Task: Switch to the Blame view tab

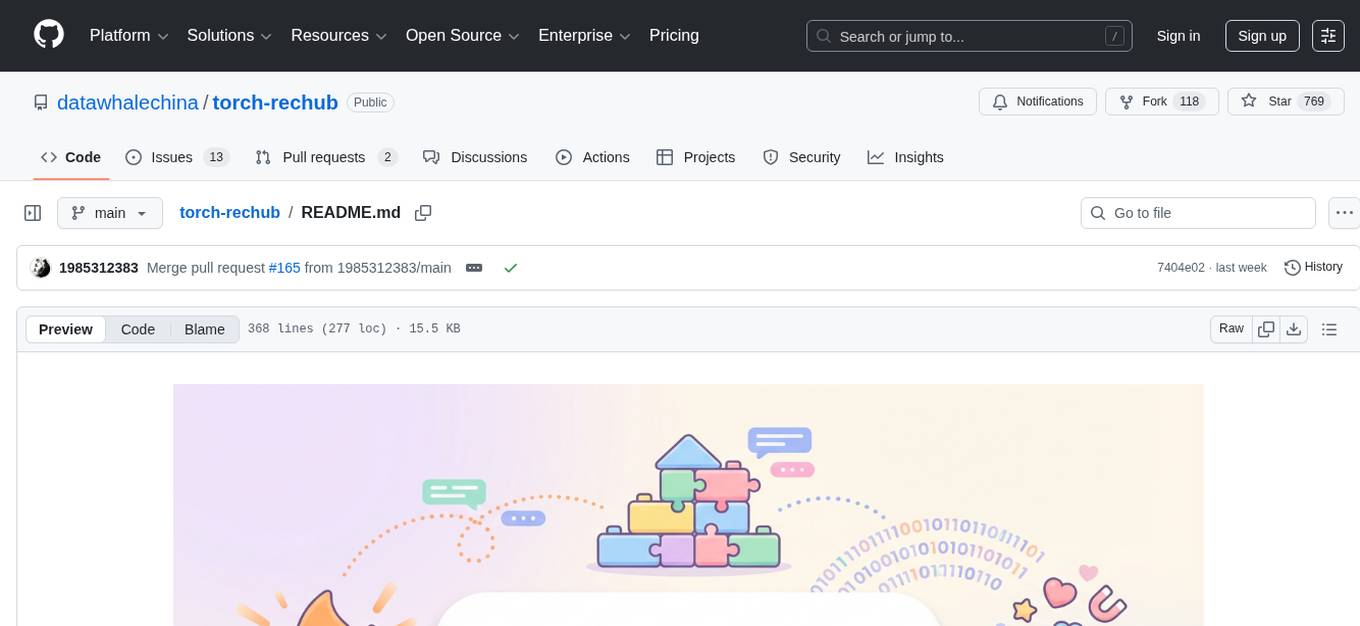Action: [204, 329]
